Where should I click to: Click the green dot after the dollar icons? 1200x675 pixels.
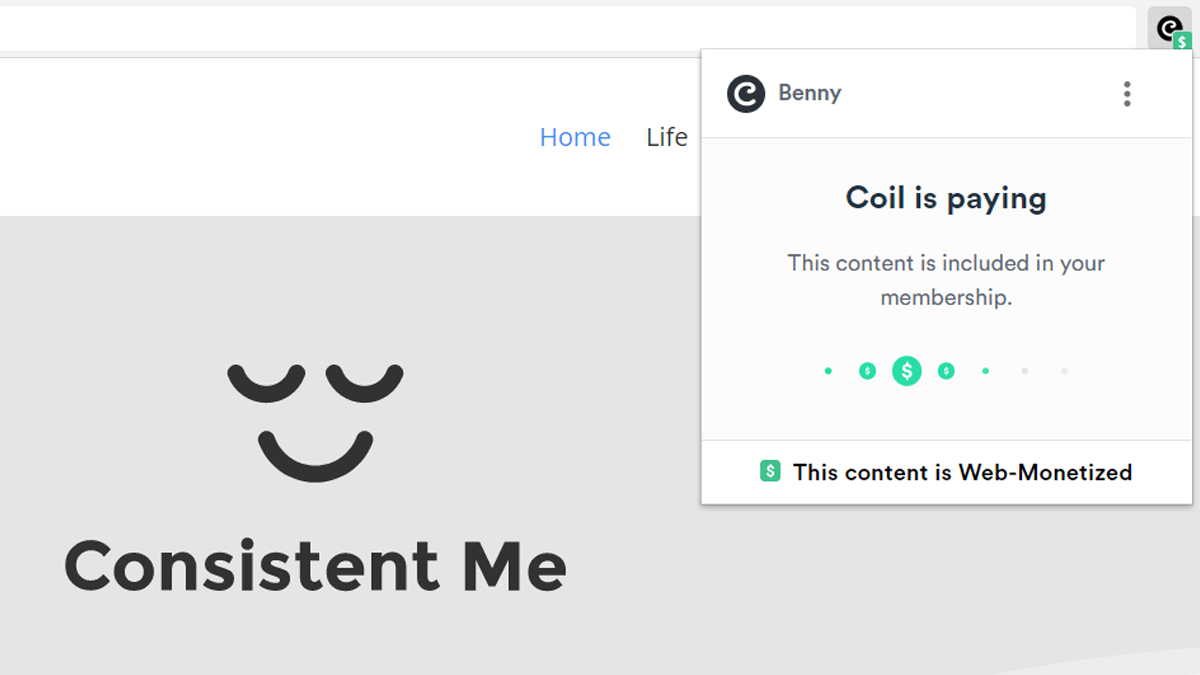(x=985, y=371)
